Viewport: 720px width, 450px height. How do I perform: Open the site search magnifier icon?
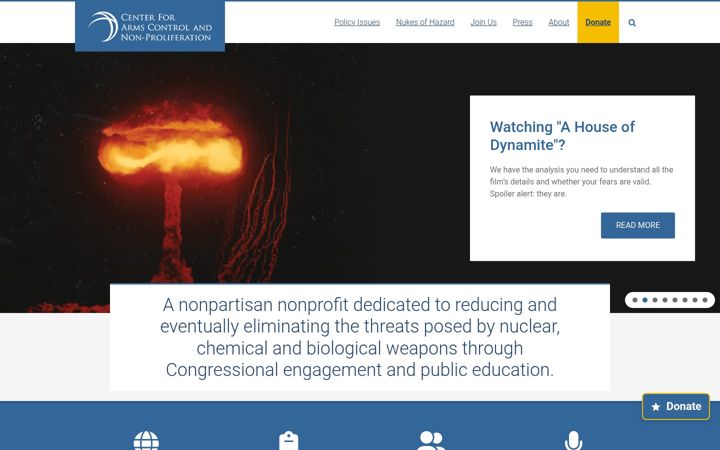coord(632,22)
